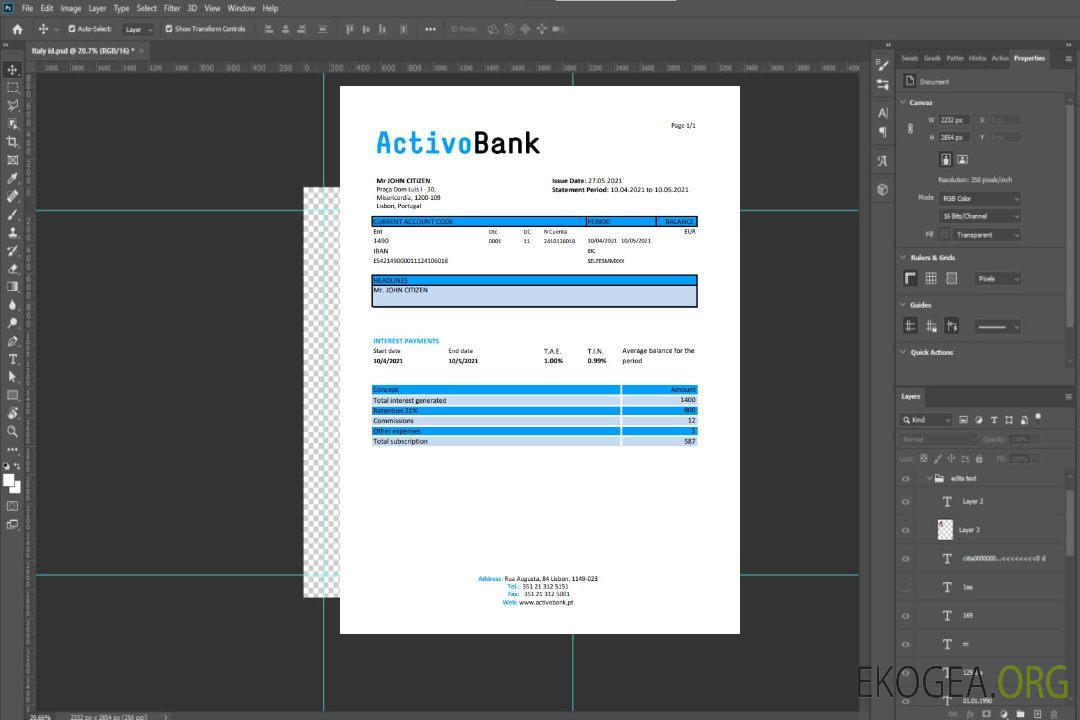This screenshot has height=720, width=1080.
Task: Open the Brush Settings panel icon
Action: (882, 65)
